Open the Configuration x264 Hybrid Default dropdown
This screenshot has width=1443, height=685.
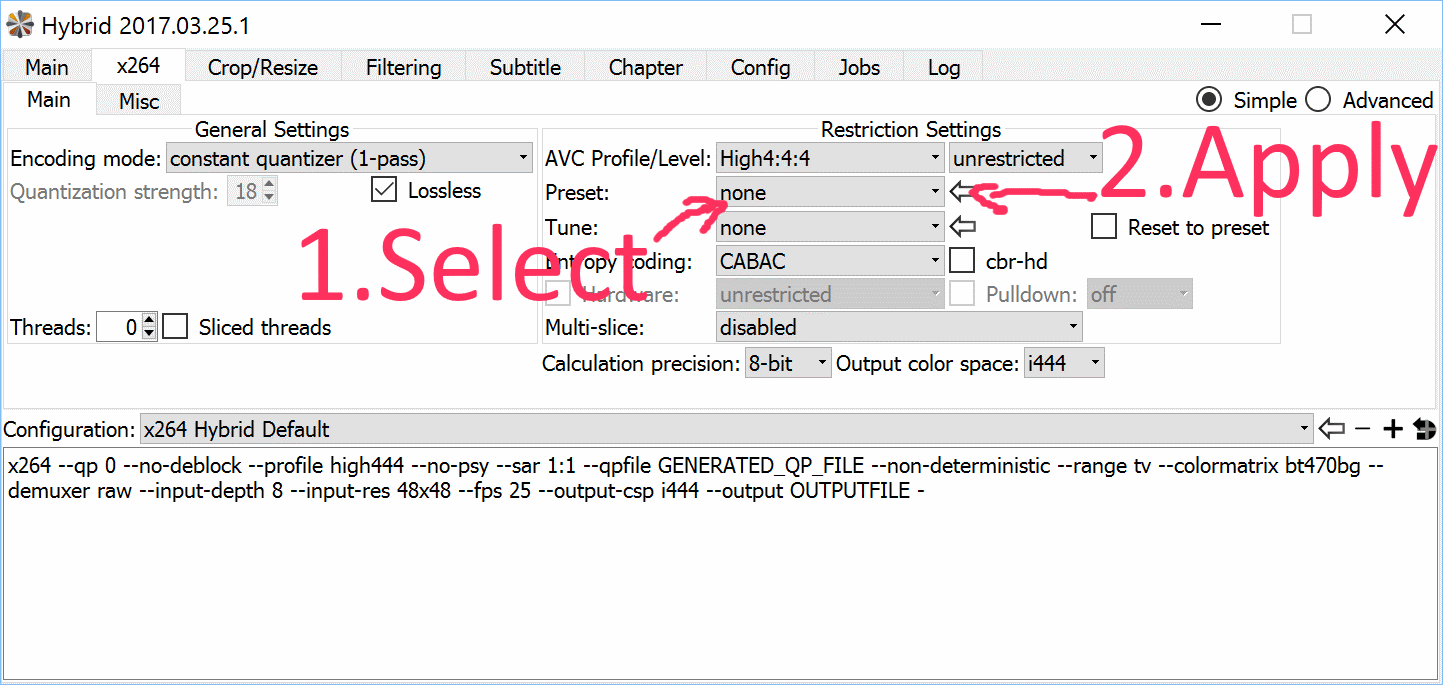[726, 429]
